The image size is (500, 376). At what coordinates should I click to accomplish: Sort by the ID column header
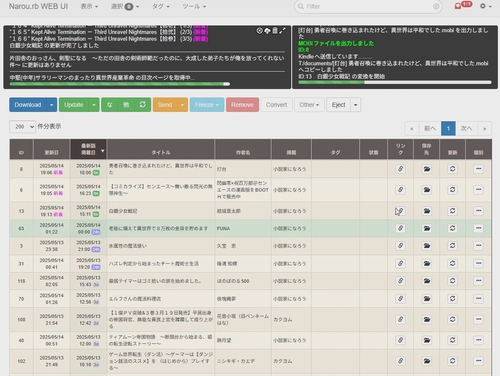point(21,149)
